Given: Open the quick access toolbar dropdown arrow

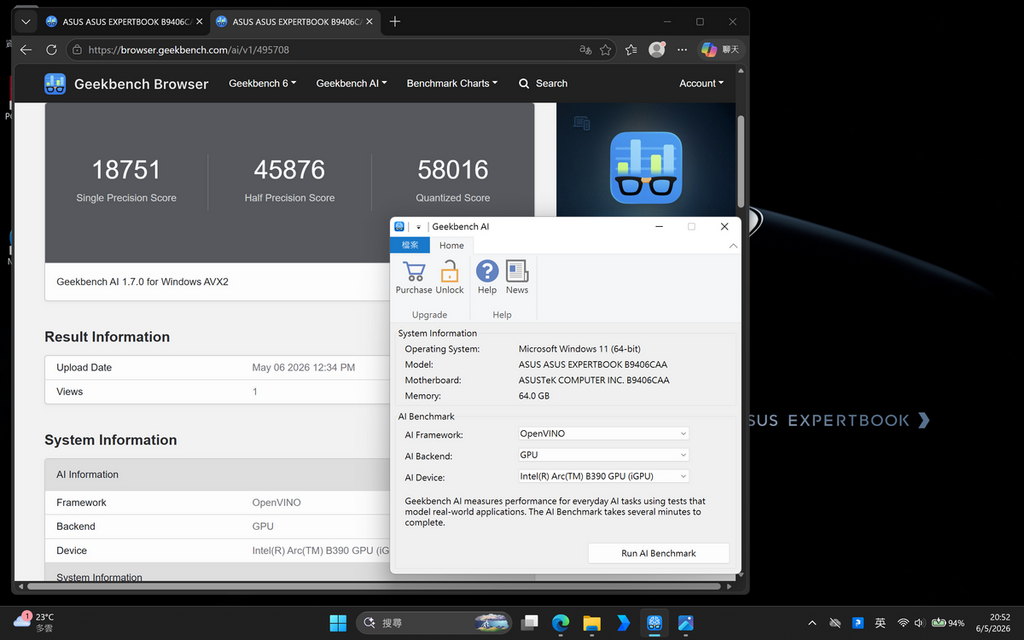Looking at the screenshot, I should pyautogui.click(x=419, y=227).
